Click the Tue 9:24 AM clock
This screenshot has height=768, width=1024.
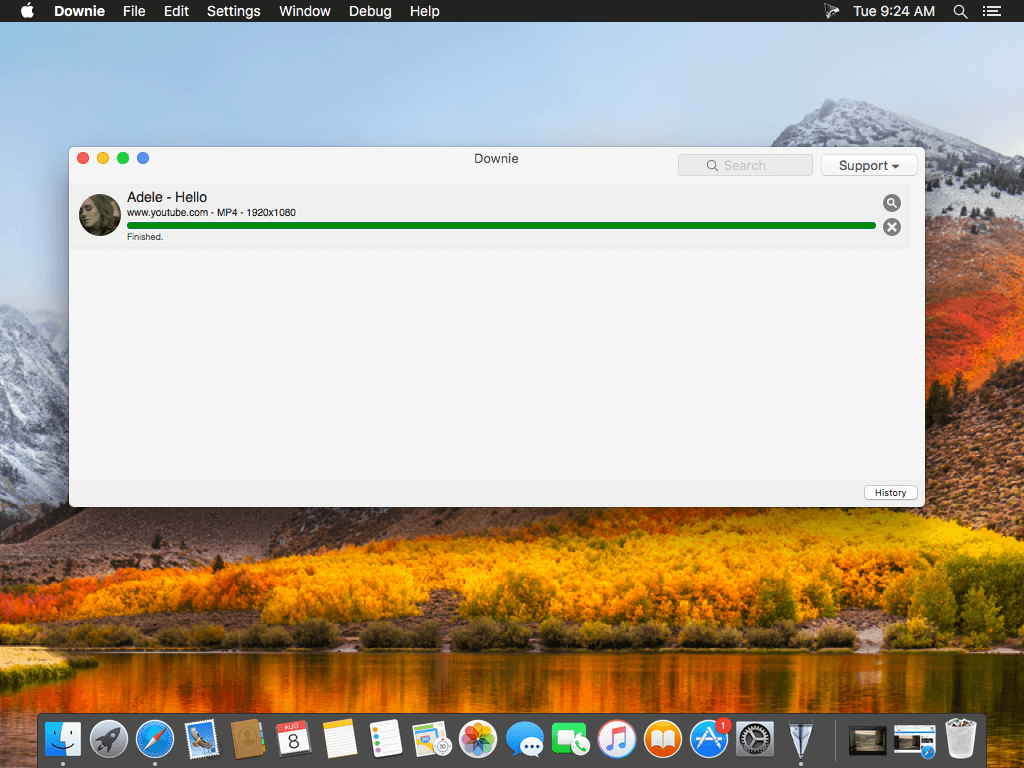(x=893, y=11)
